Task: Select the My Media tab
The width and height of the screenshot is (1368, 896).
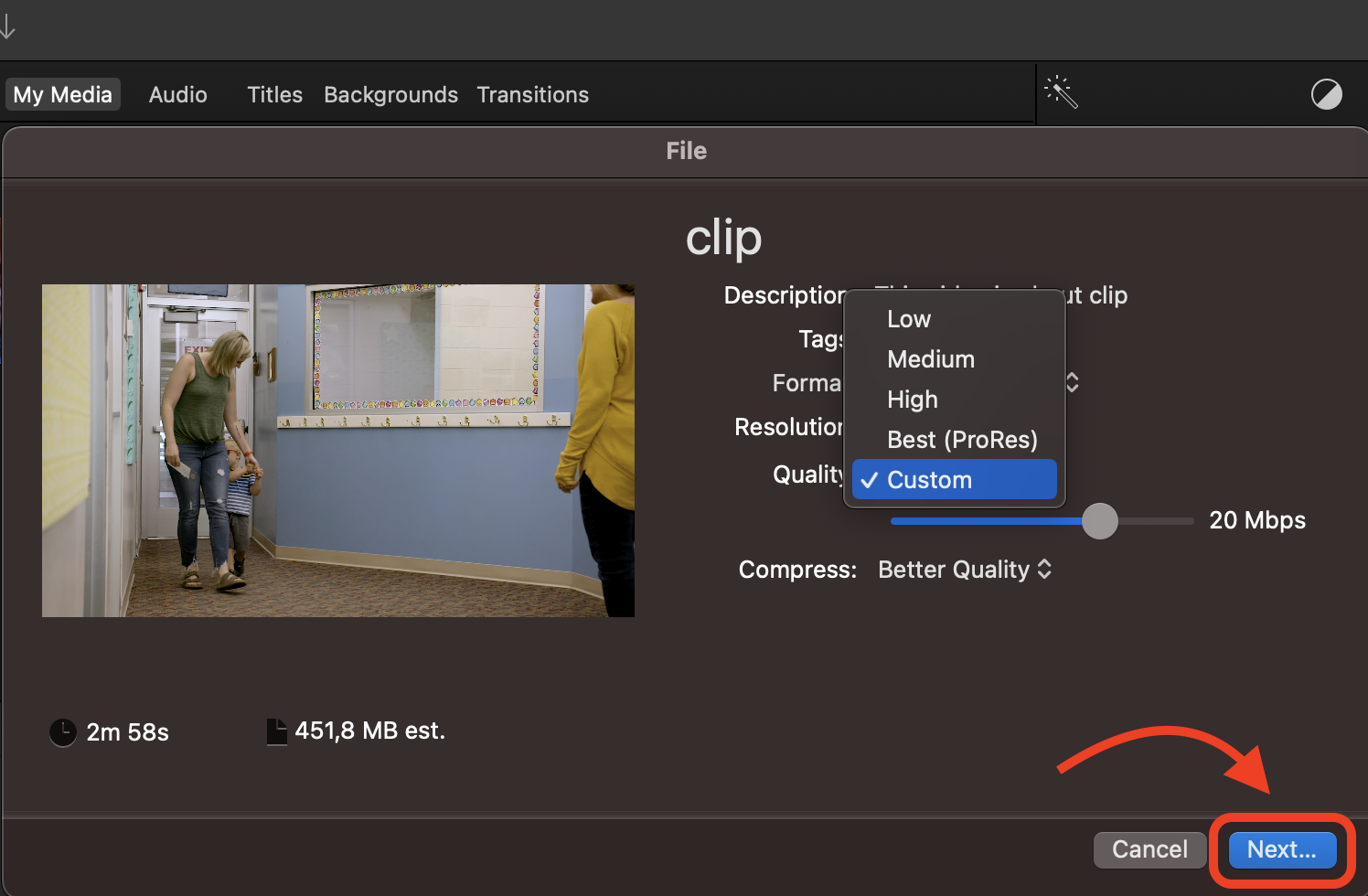Action: click(x=62, y=93)
